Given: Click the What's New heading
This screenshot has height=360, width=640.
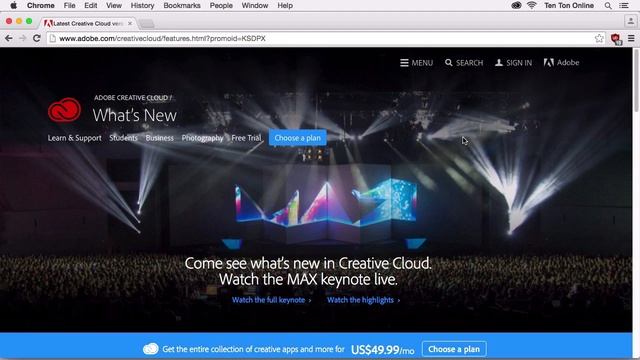Looking at the screenshot, I should [x=135, y=116].
